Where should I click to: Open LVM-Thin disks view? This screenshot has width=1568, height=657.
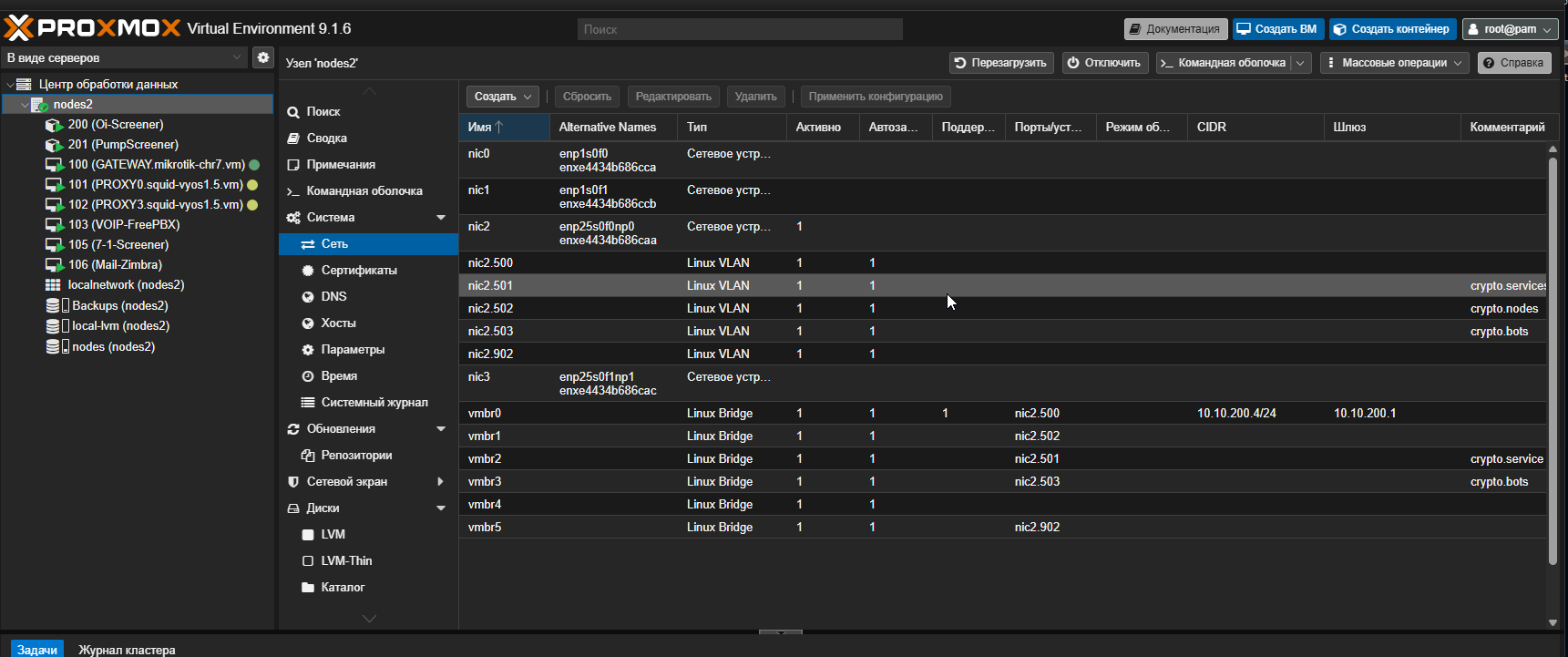point(346,561)
